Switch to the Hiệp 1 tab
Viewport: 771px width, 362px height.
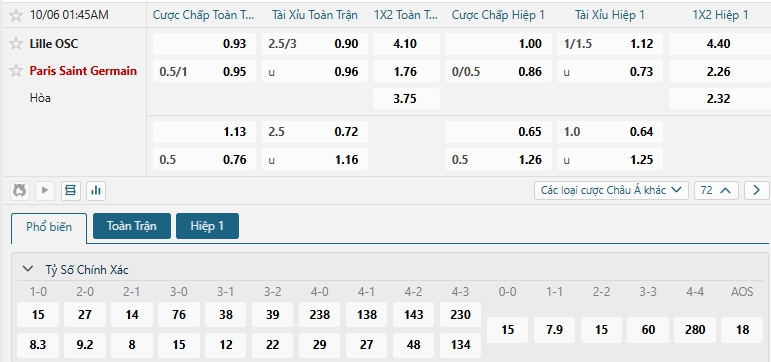207,226
